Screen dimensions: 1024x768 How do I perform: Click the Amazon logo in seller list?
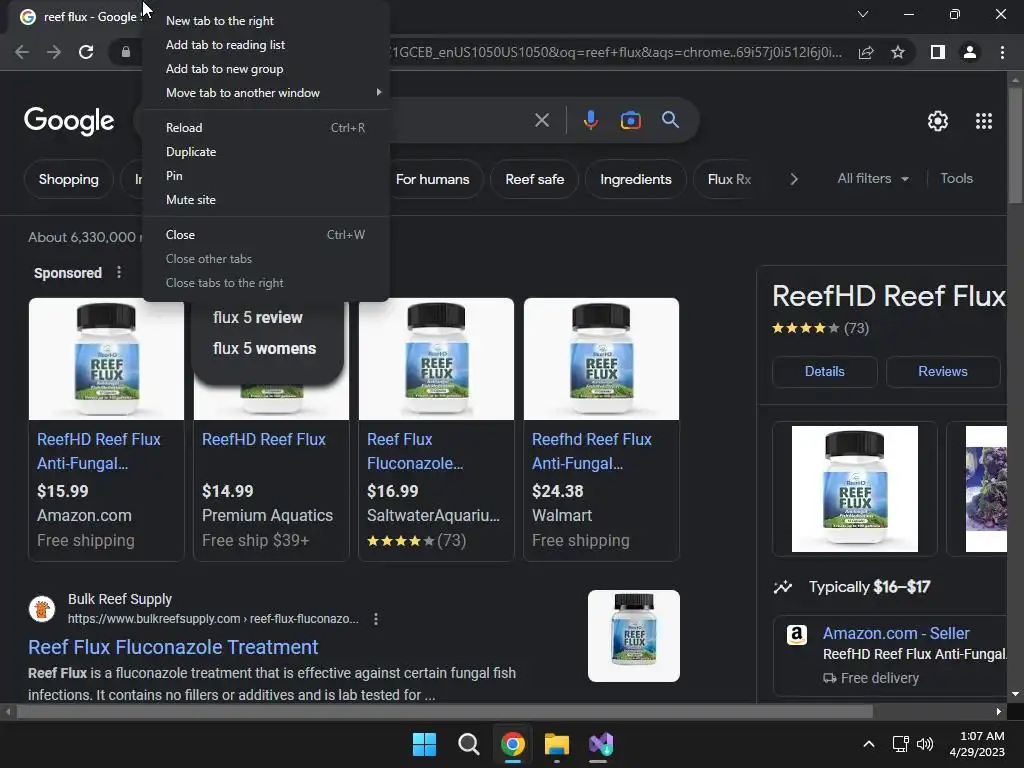pos(797,634)
